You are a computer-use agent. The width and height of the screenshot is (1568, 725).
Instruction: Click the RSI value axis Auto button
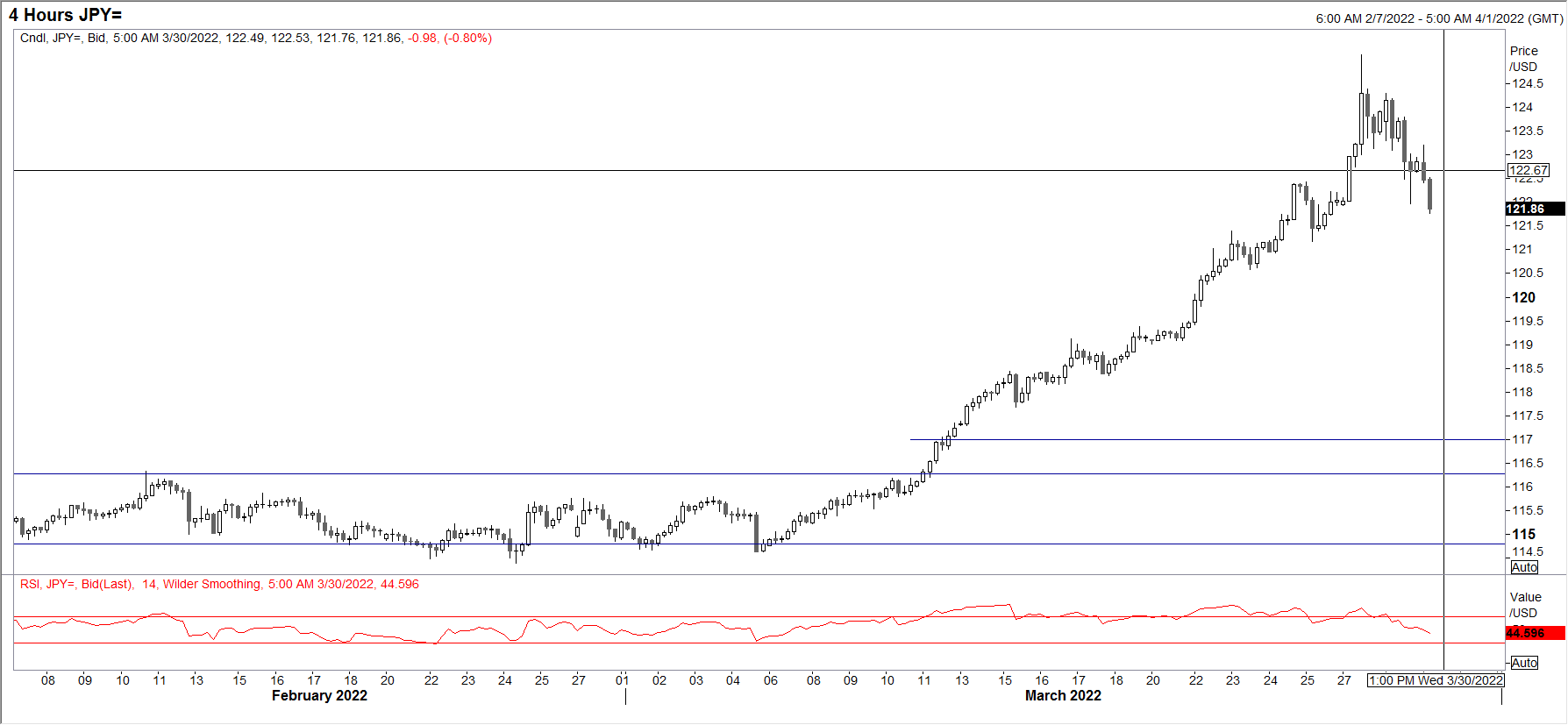click(x=1524, y=663)
